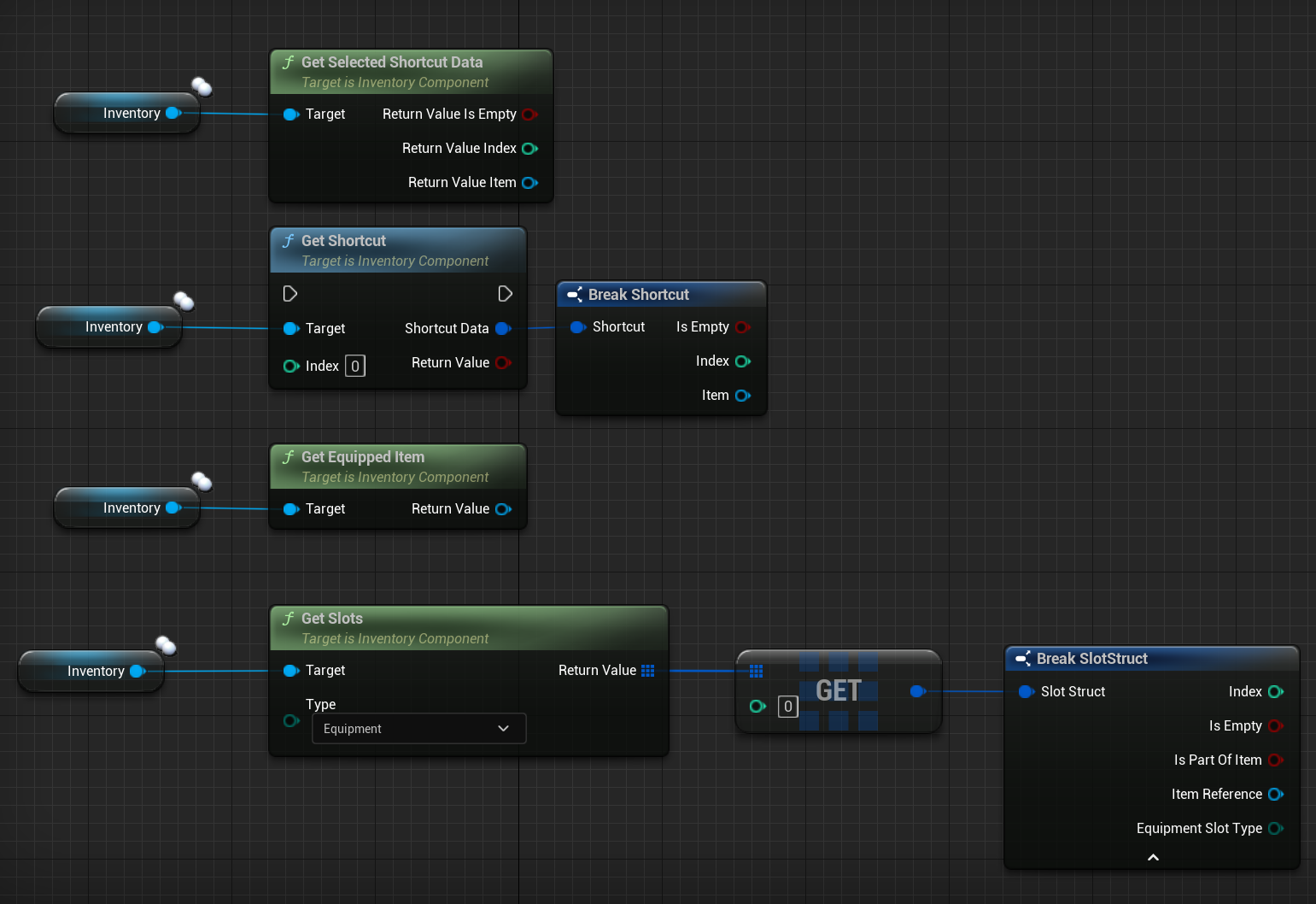This screenshot has width=1316, height=904.
Task: Click Slot Struct input pin
Action: tap(1026, 692)
